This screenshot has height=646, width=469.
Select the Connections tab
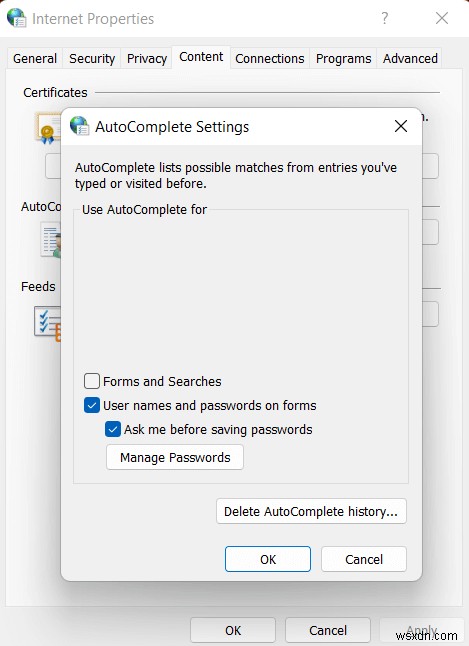click(270, 59)
